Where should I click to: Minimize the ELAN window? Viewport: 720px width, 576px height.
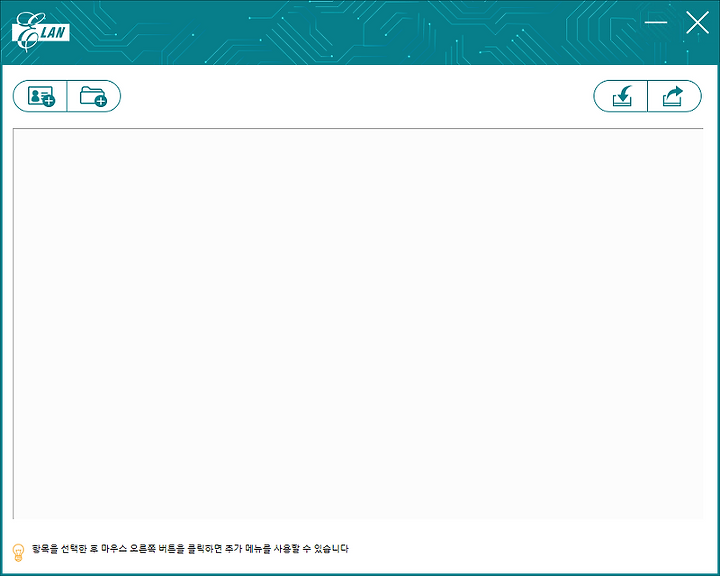click(655, 22)
